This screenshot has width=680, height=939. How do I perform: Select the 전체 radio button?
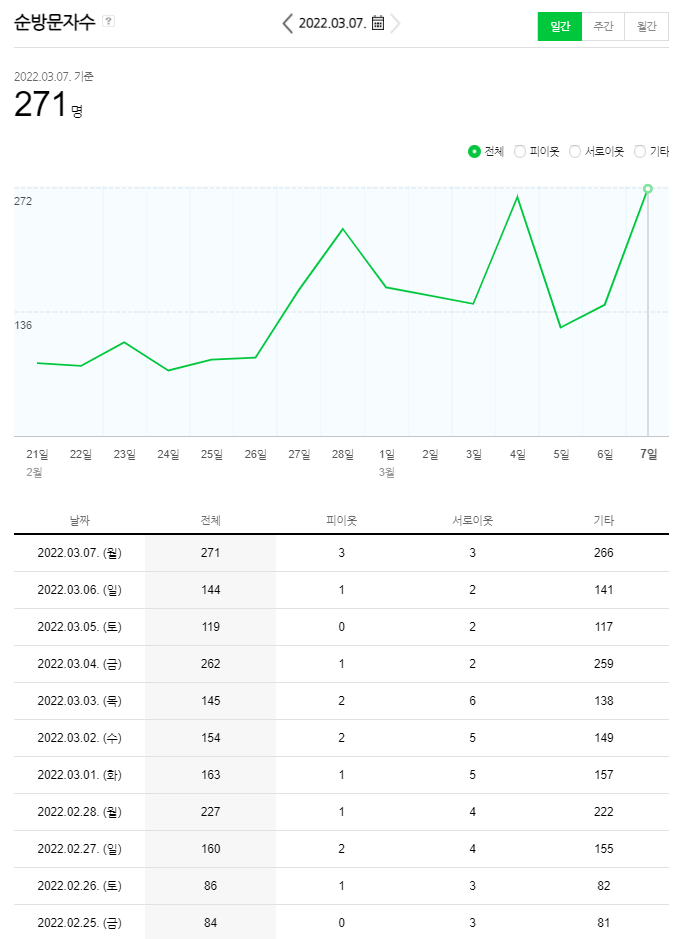[x=474, y=152]
